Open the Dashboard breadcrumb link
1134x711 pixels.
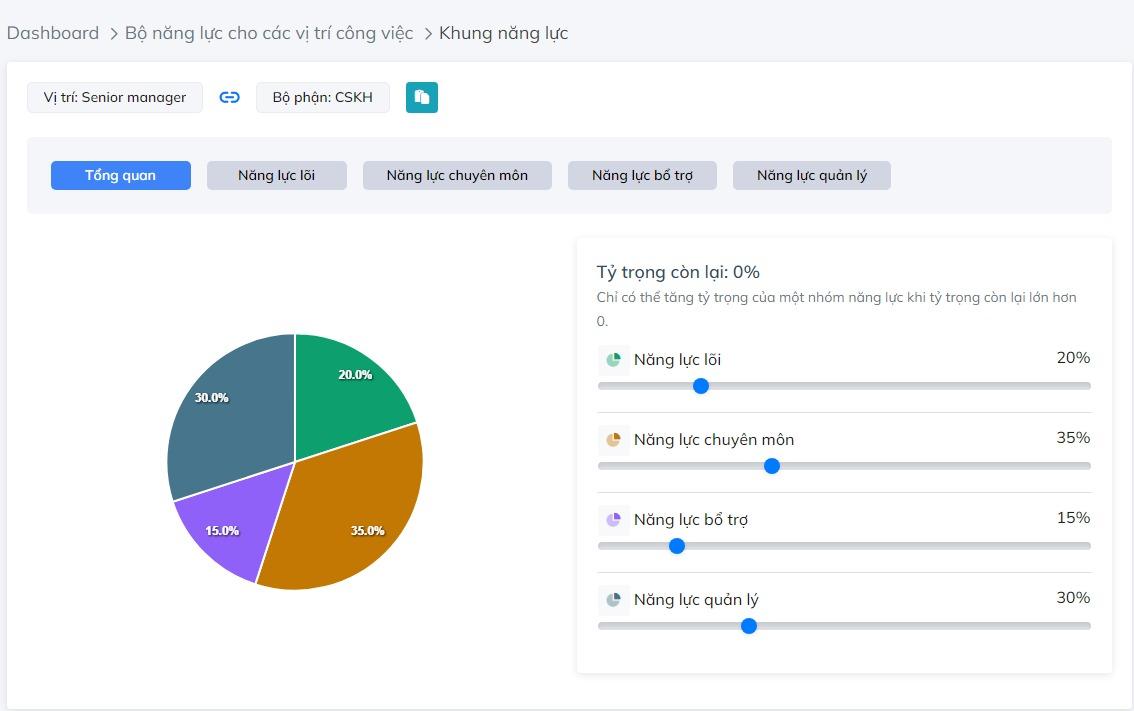(53, 33)
